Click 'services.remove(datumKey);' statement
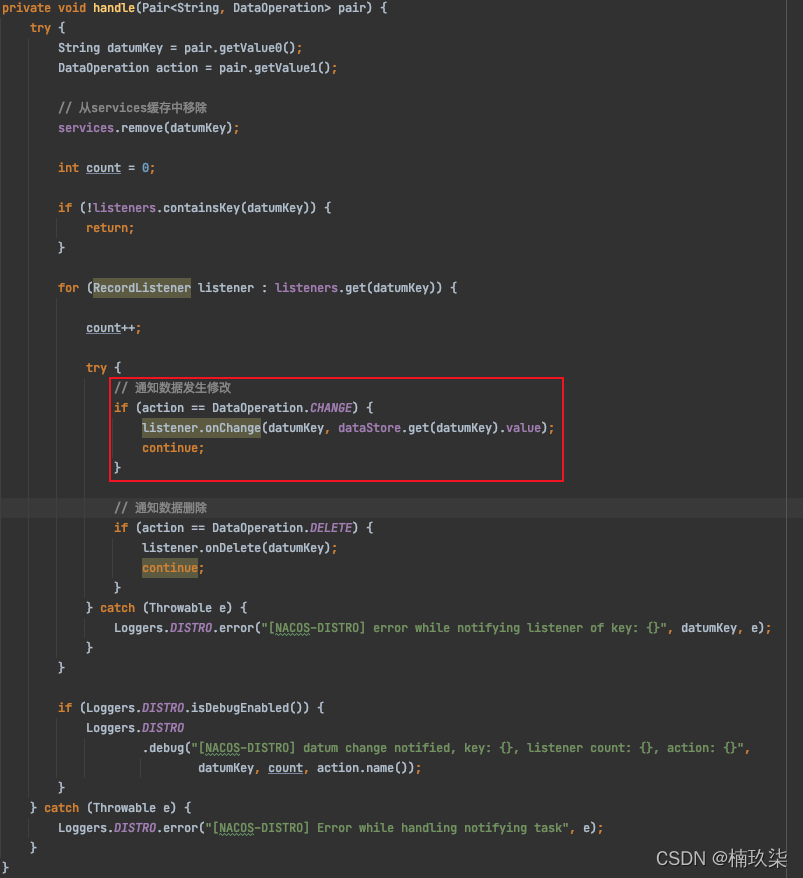Screen dimensions: 803x878 point(149,128)
